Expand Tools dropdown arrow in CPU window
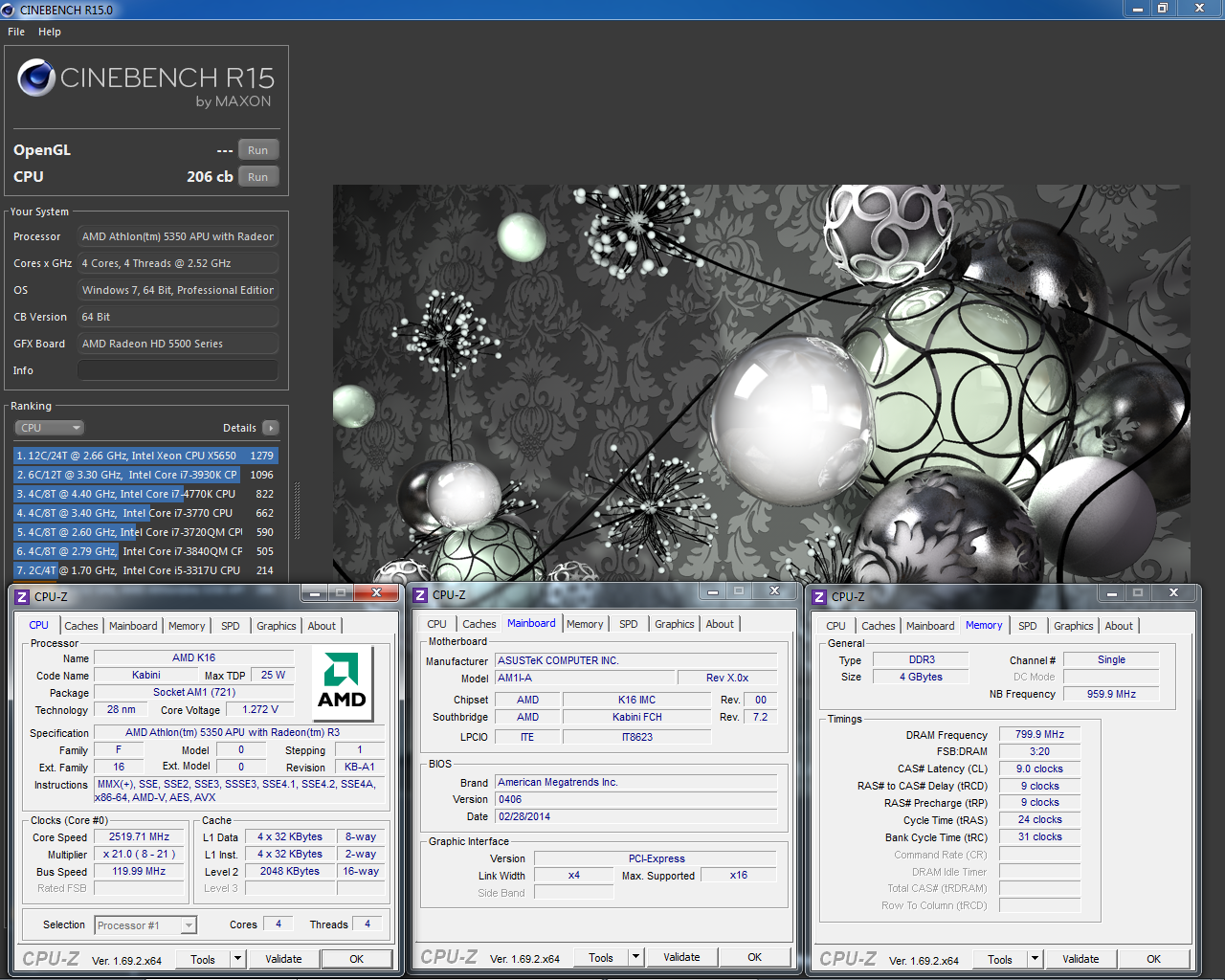 coord(238,959)
